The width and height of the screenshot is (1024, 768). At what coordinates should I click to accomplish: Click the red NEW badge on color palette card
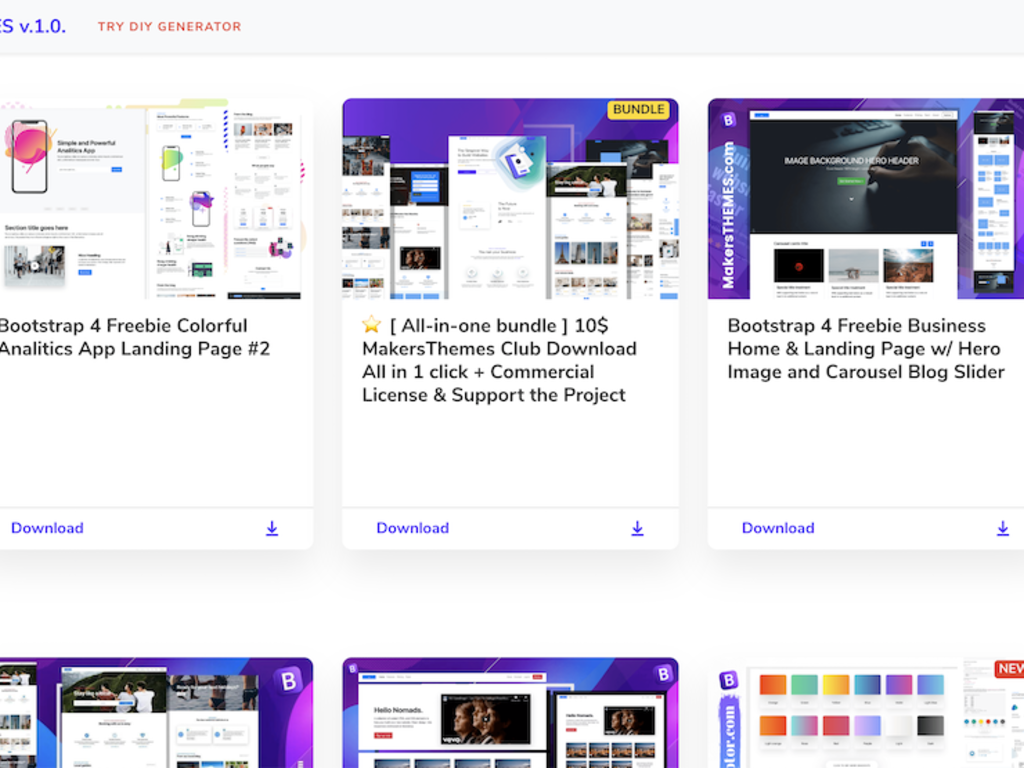tap(1008, 668)
